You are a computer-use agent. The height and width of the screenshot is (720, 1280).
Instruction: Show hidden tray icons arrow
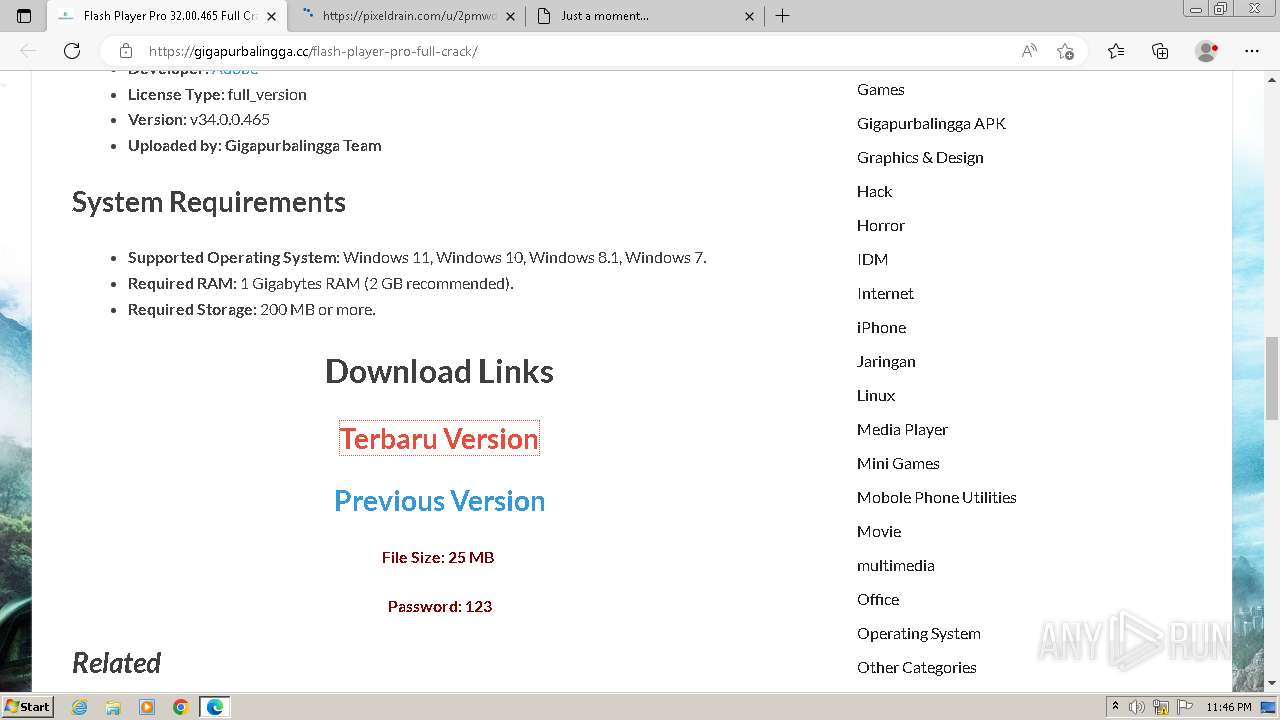click(x=1115, y=707)
